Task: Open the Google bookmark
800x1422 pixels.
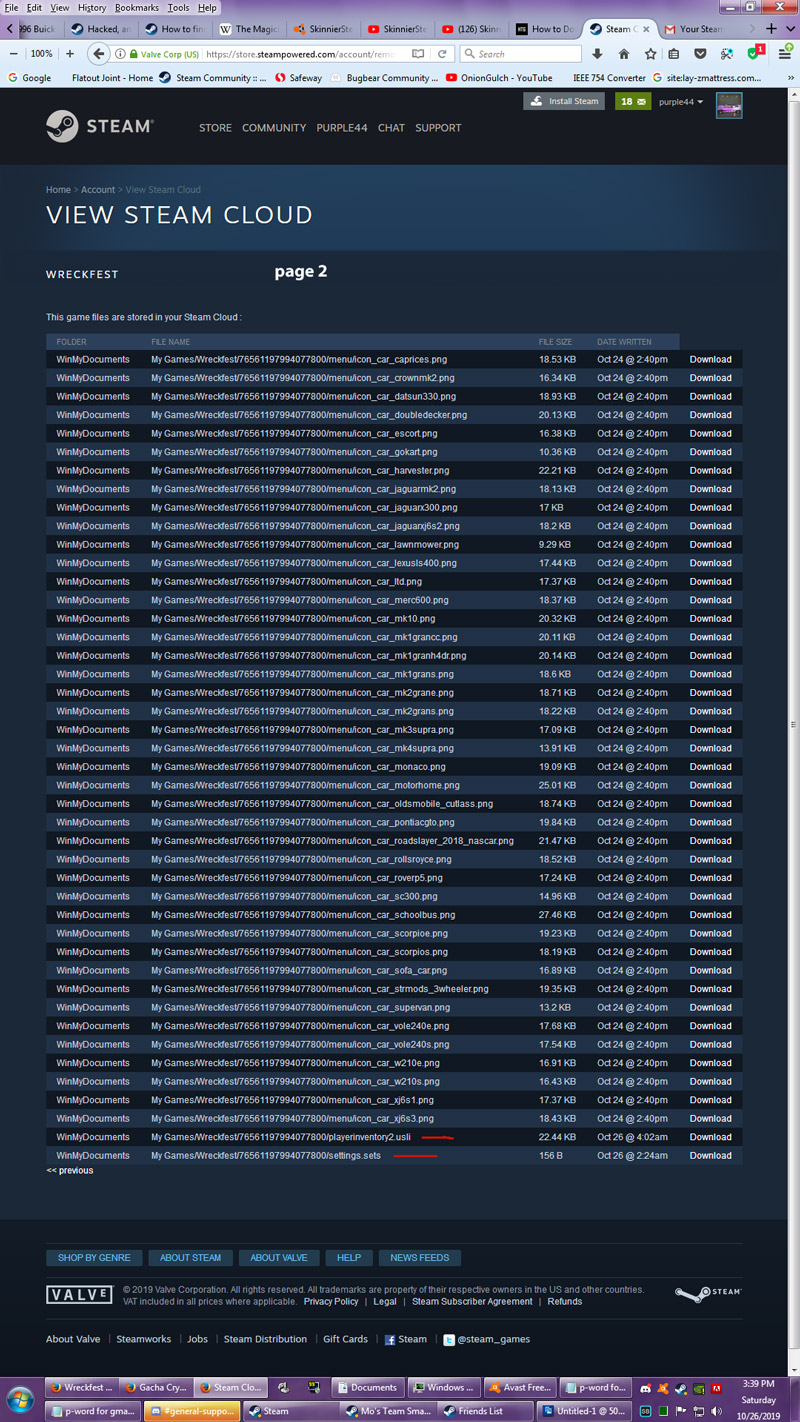Action: pyautogui.click(x=29, y=77)
